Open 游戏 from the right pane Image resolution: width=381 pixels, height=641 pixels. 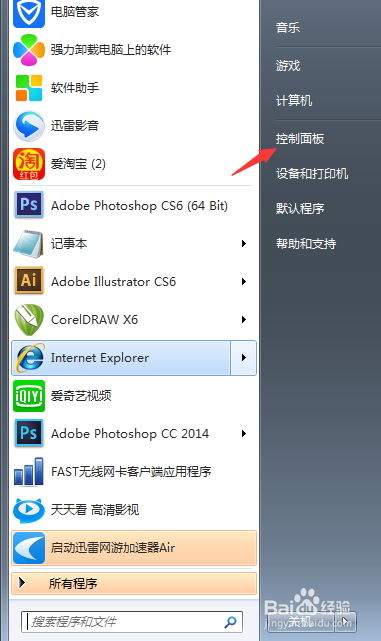click(288, 65)
